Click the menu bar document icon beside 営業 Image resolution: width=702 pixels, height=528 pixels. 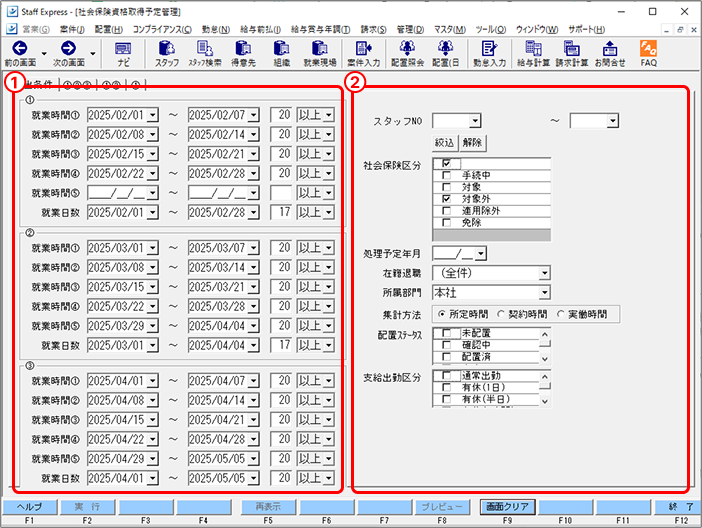tap(12, 29)
